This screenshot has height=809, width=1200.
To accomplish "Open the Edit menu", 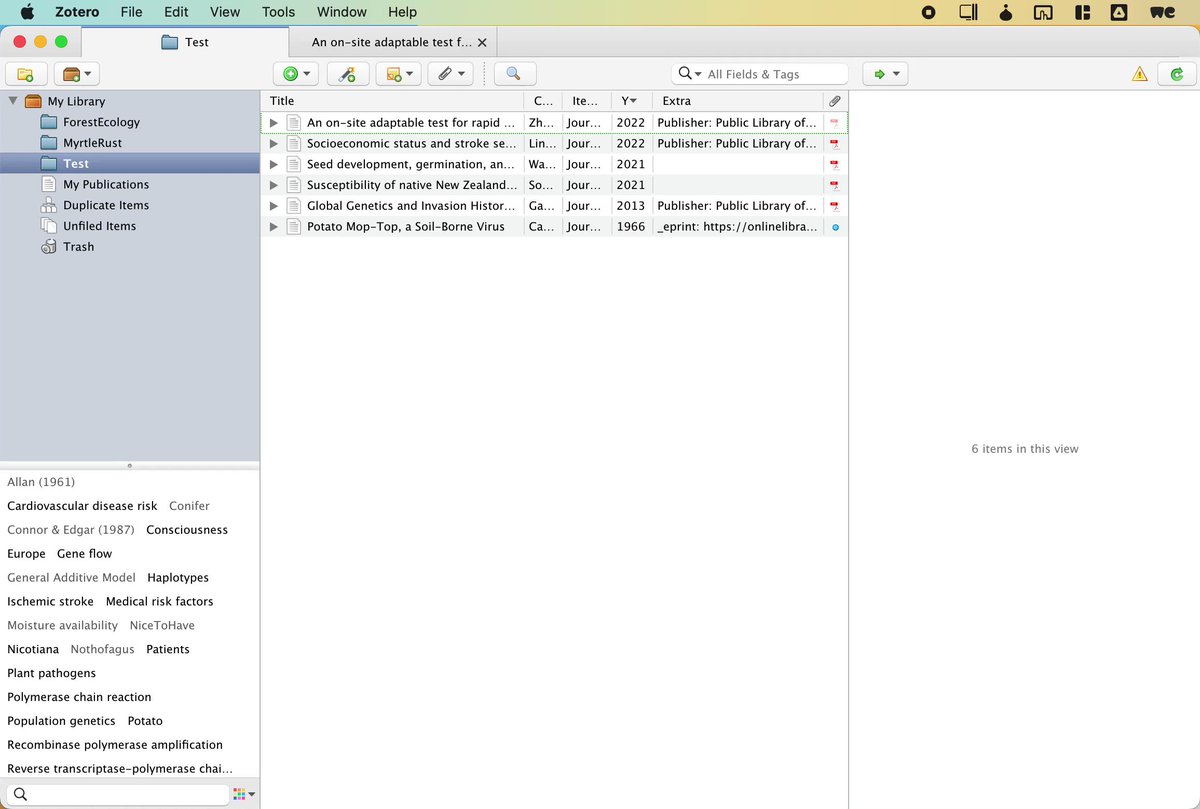I will [x=176, y=12].
